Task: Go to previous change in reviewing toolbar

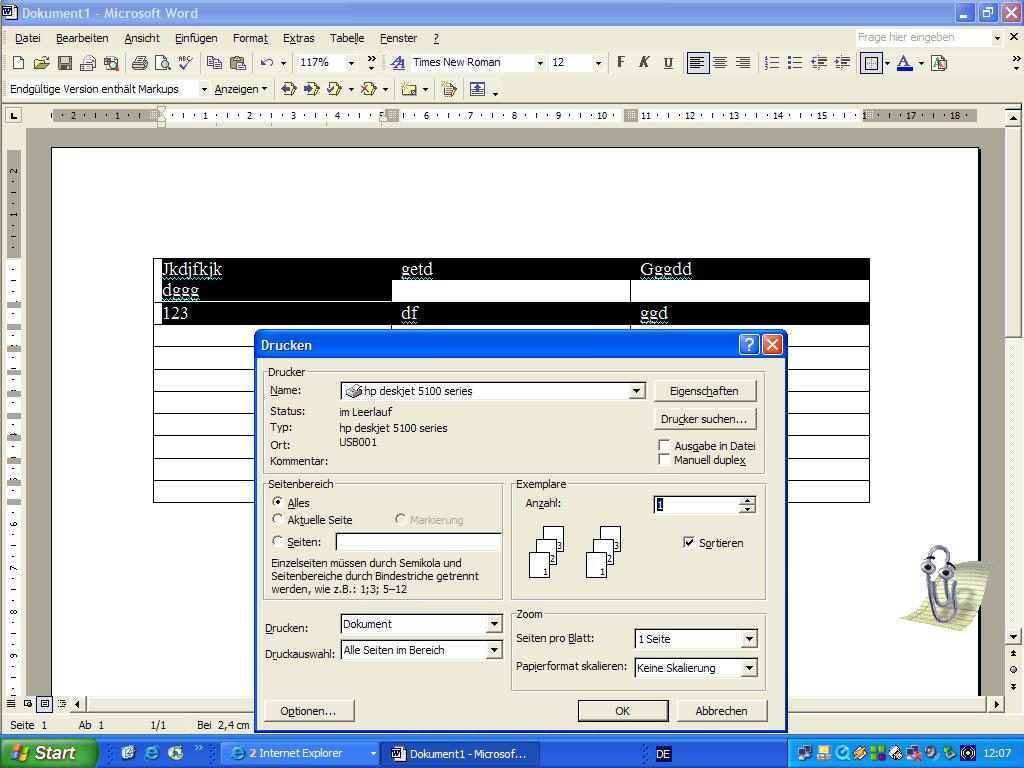Action: [x=288, y=89]
